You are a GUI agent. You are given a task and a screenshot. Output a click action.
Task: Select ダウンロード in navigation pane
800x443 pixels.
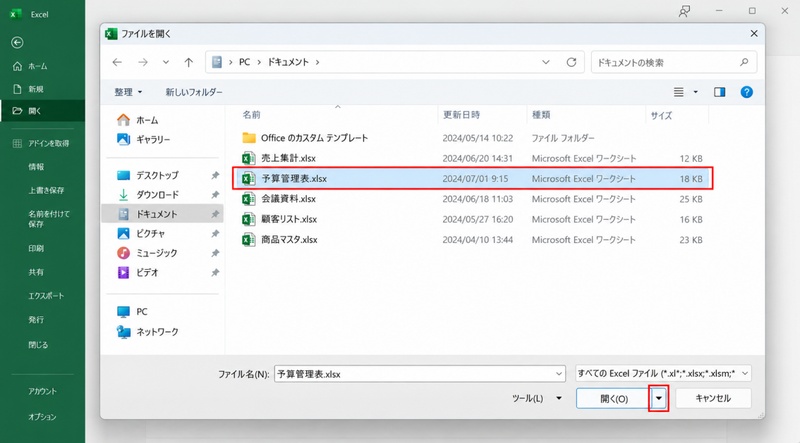point(162,194)
